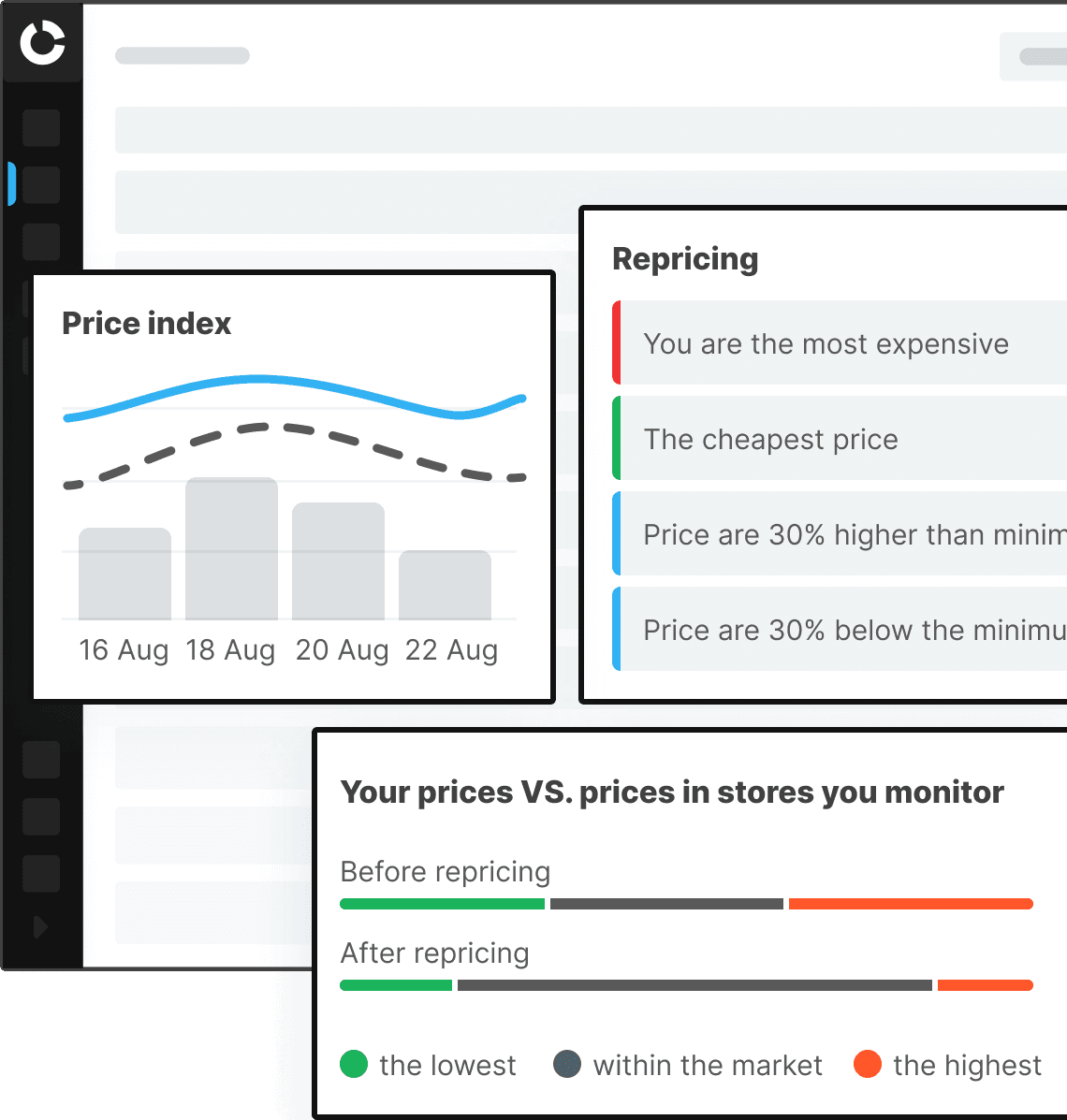This screenshot has height=1120, width=1067.
Task: Choose the "Price are 30% higher" rule
Action: pyautogui.click(x=842, y=534)
